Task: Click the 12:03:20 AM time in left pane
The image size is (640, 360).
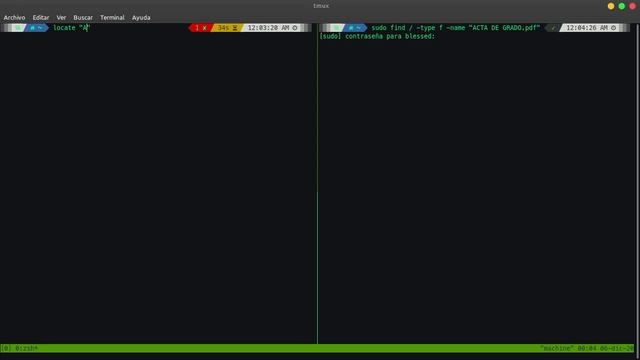Action: (268, 28)
